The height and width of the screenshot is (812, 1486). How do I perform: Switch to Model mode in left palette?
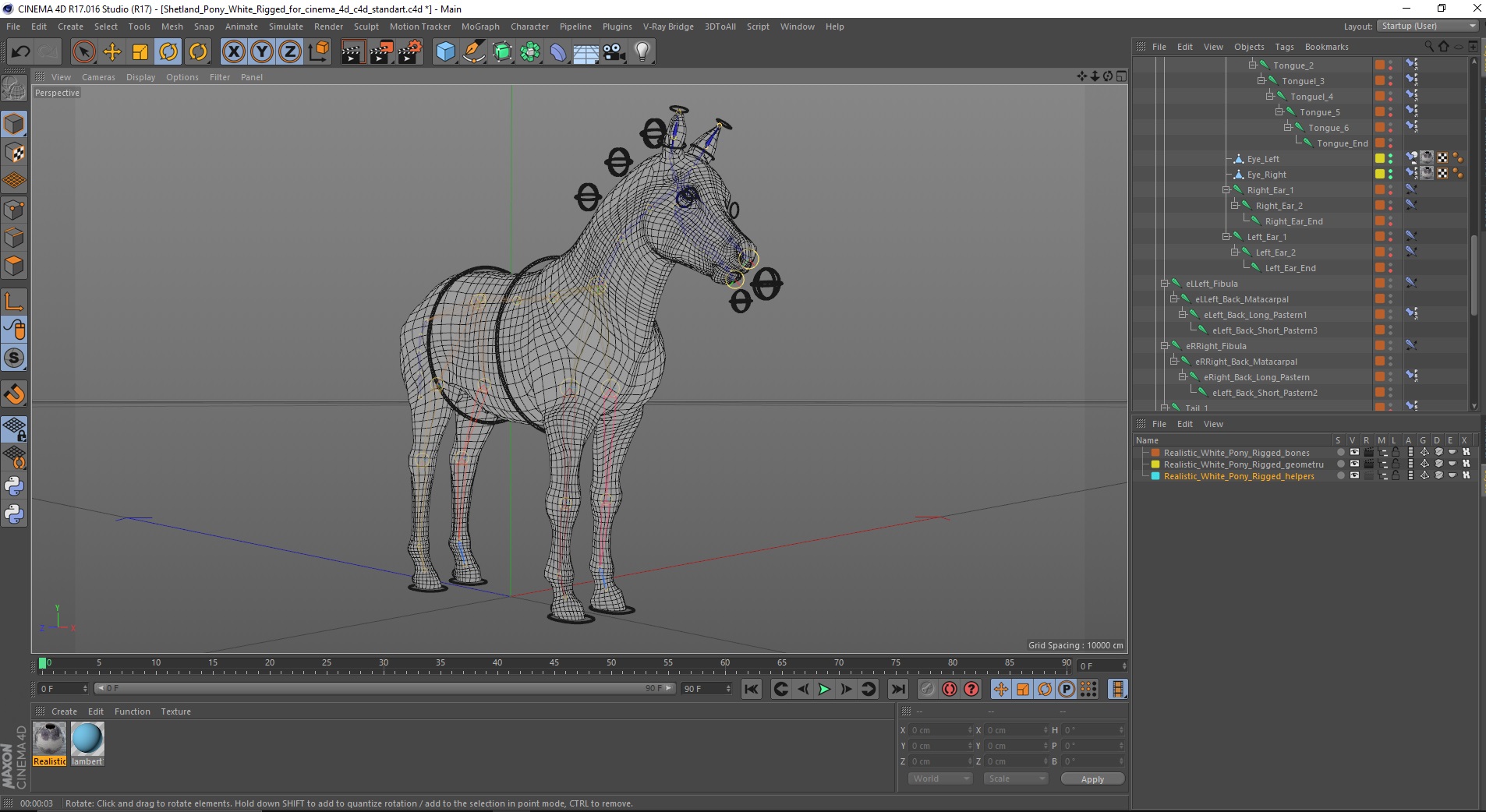coord(14,124)
